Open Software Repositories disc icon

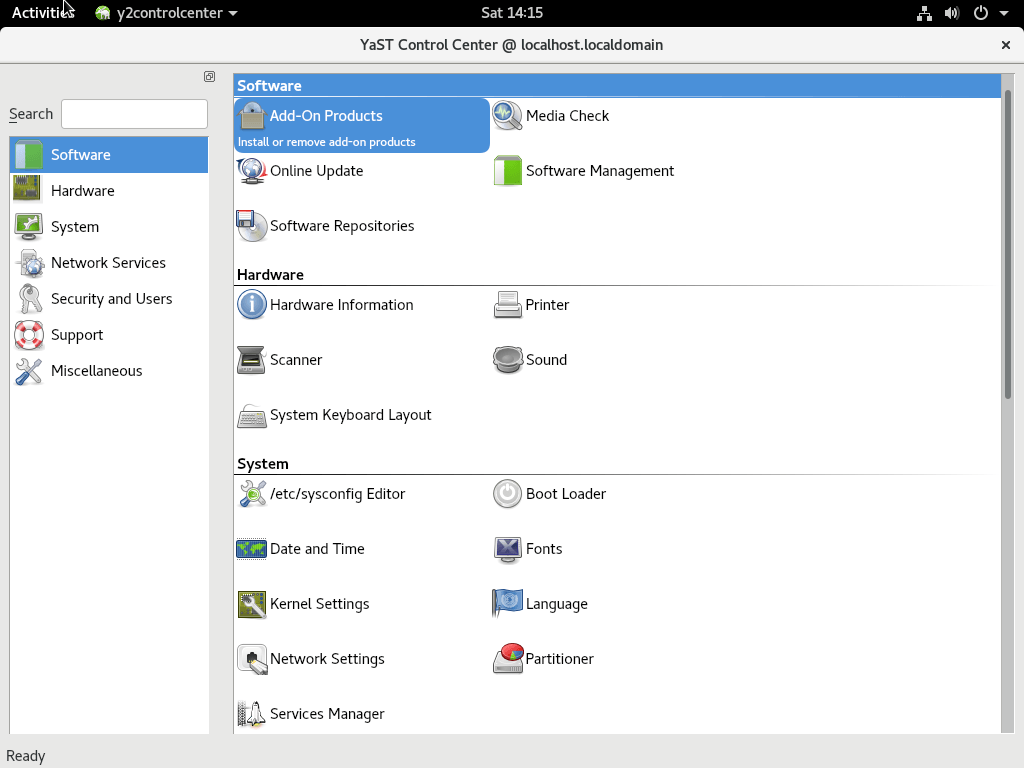251,226
